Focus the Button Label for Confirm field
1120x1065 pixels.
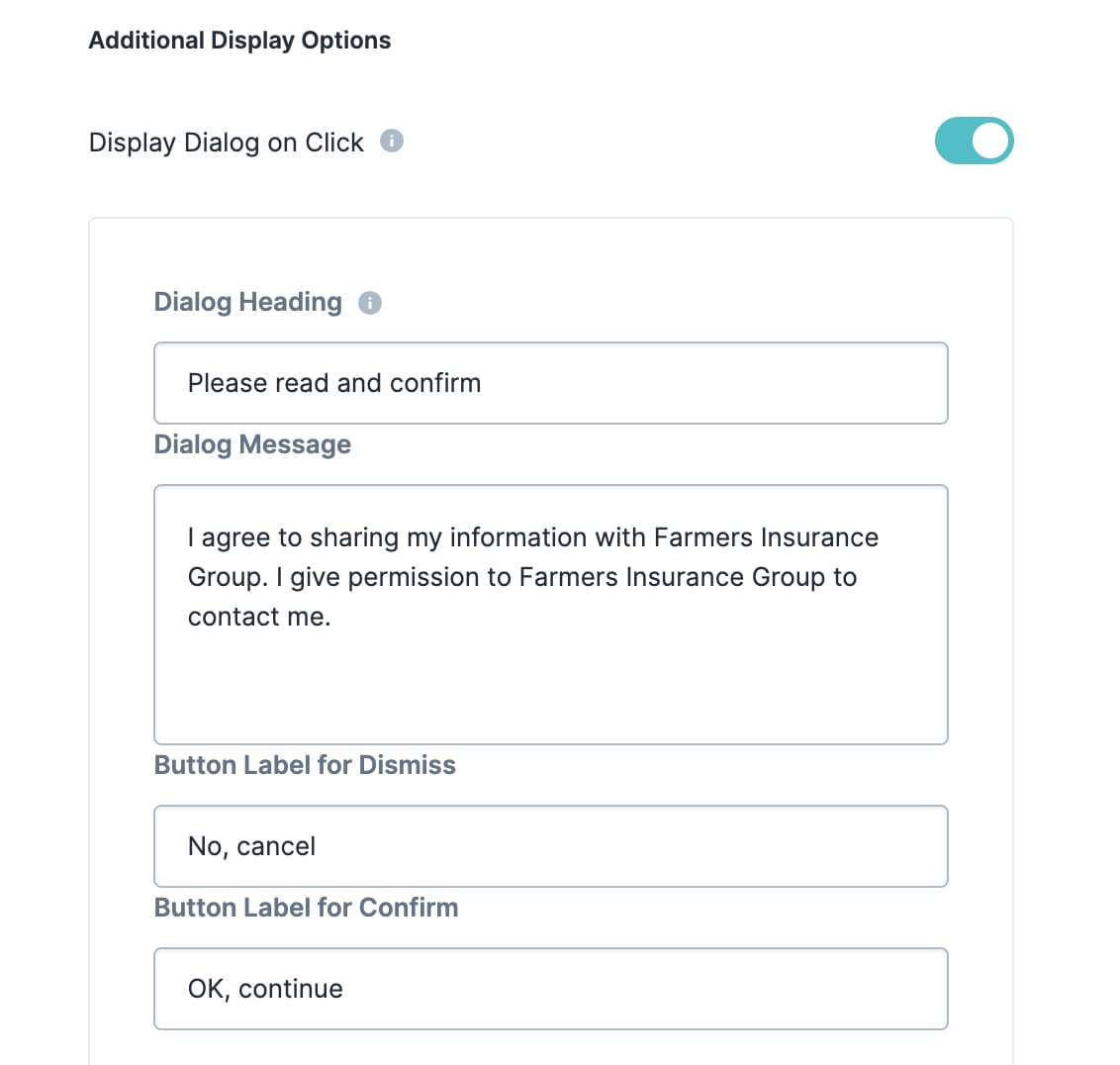[551, 989]
